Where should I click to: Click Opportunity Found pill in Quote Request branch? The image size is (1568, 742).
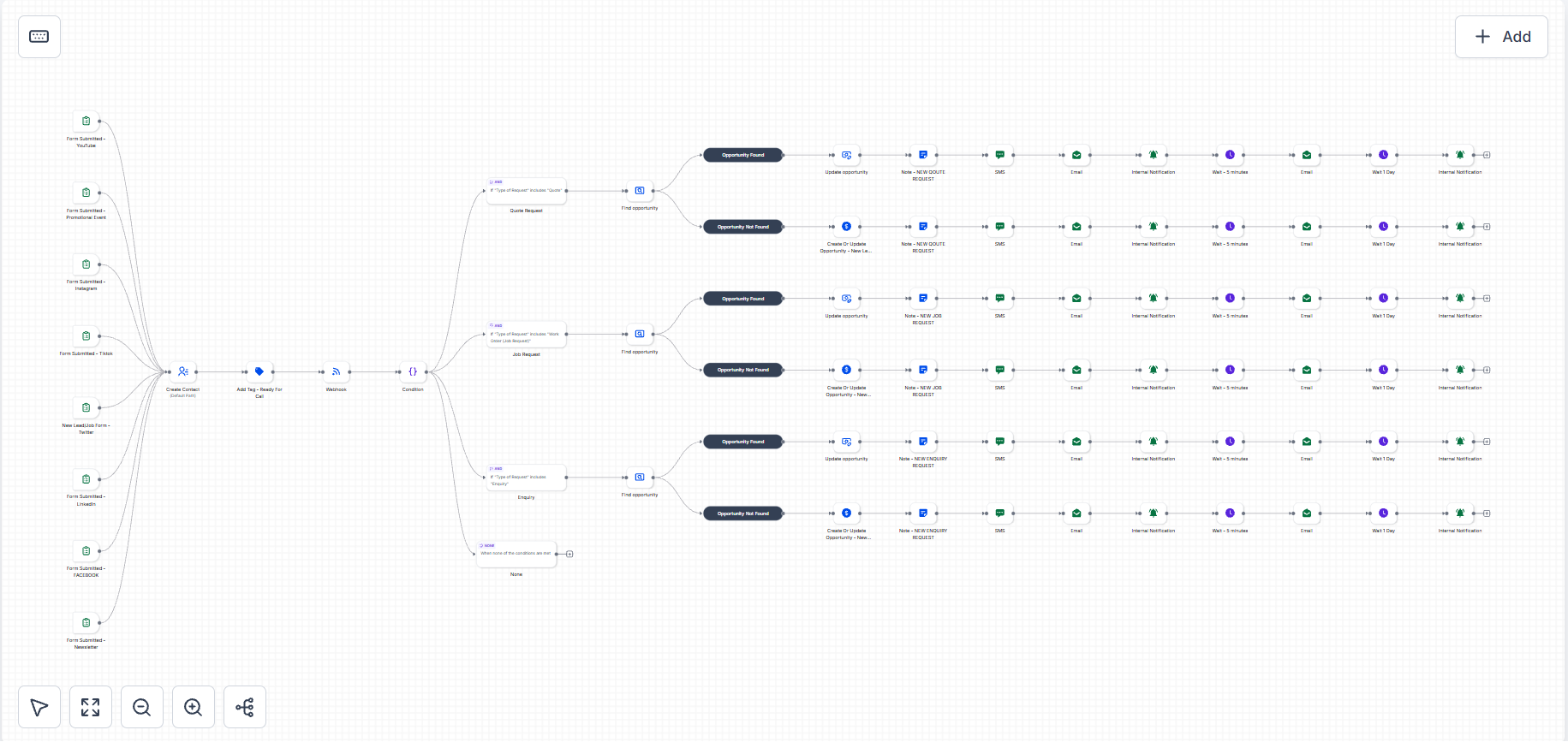(x=743, y=155)
